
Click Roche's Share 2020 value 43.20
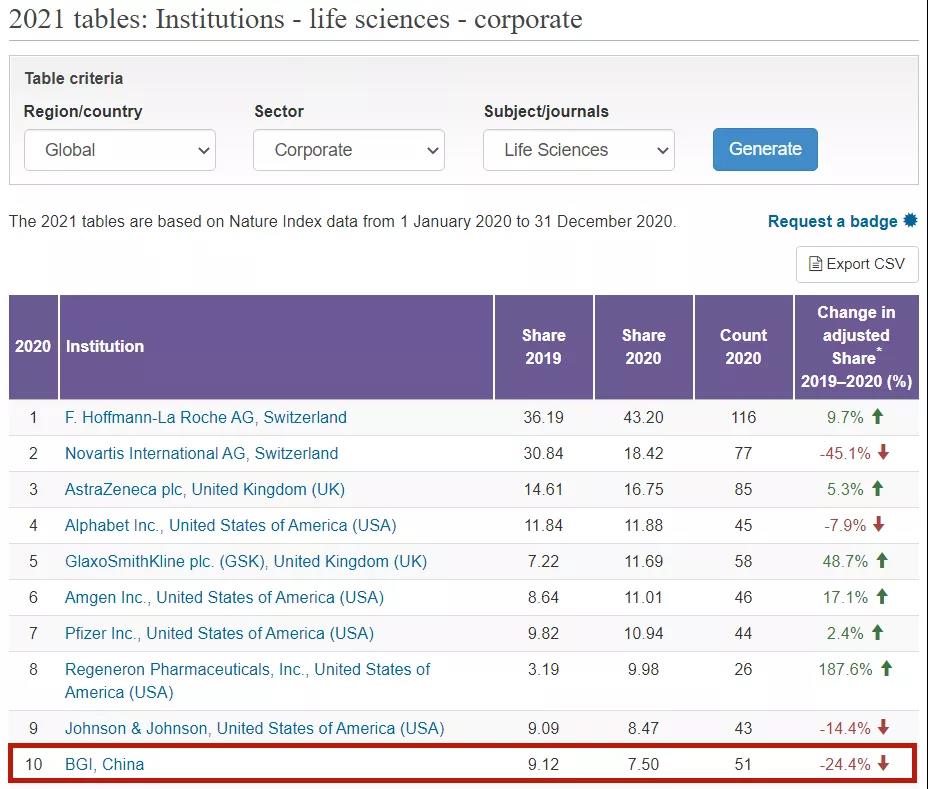pyautogui.click(x=643, y=418)
